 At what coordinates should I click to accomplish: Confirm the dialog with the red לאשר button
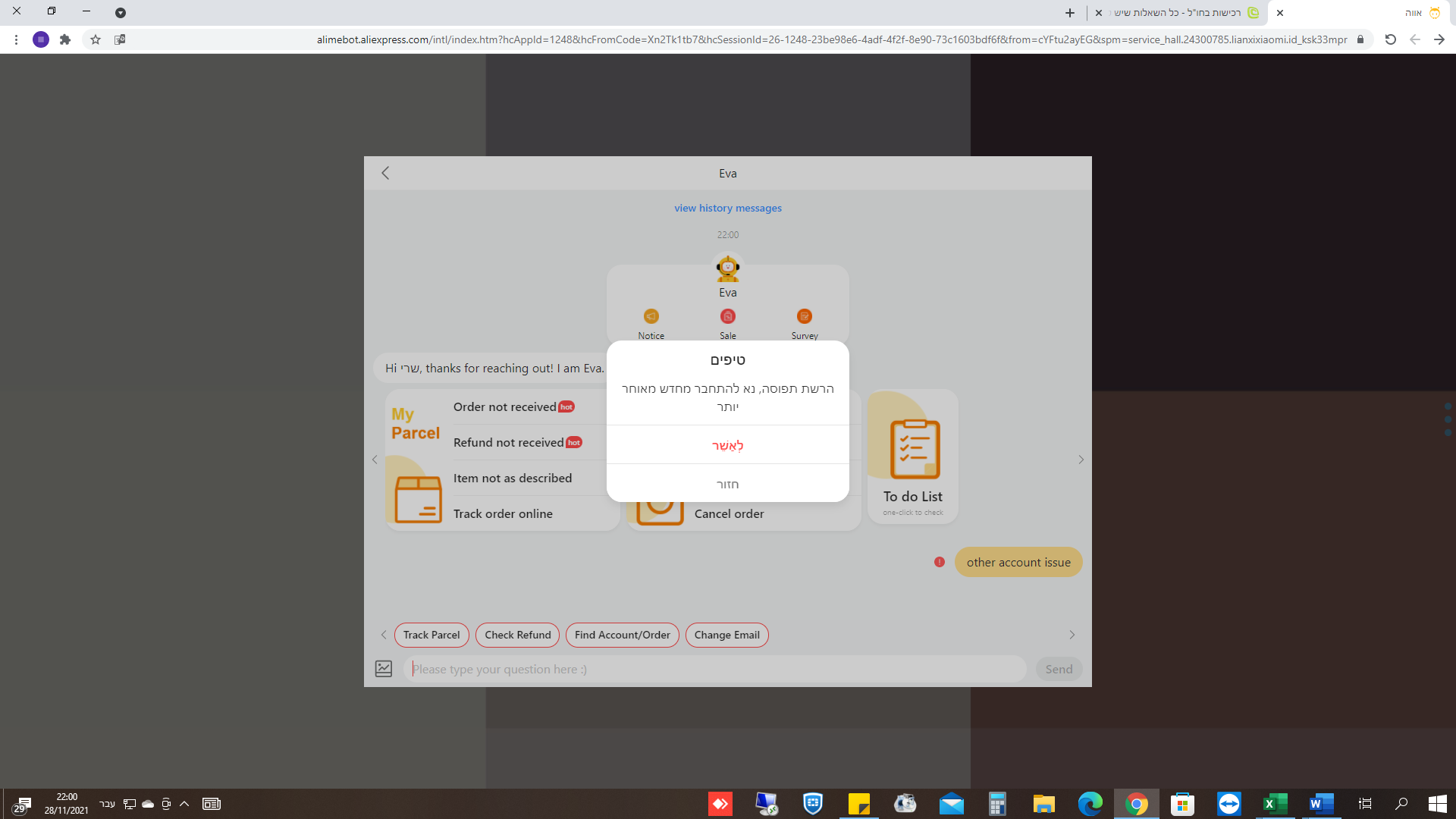(x=727, y=445)
